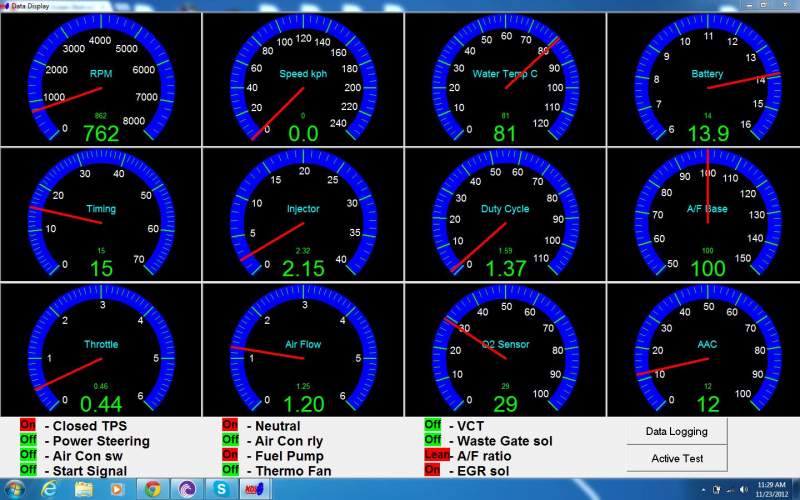Launch Windows Media Player from taskbar
Screen dimensions: 800x500
pyautogui.click(x=117, y=489)
